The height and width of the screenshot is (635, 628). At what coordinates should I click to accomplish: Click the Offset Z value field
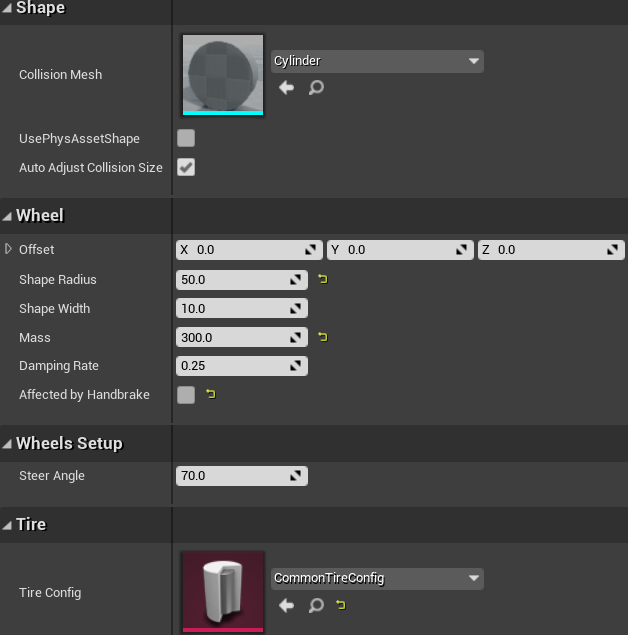[x=551, y=250]
